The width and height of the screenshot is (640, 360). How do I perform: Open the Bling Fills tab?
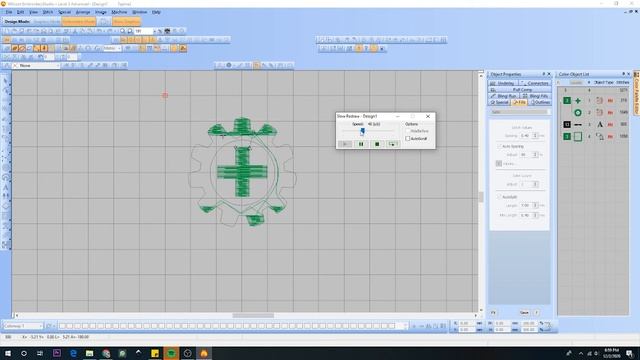pos(535,96)
